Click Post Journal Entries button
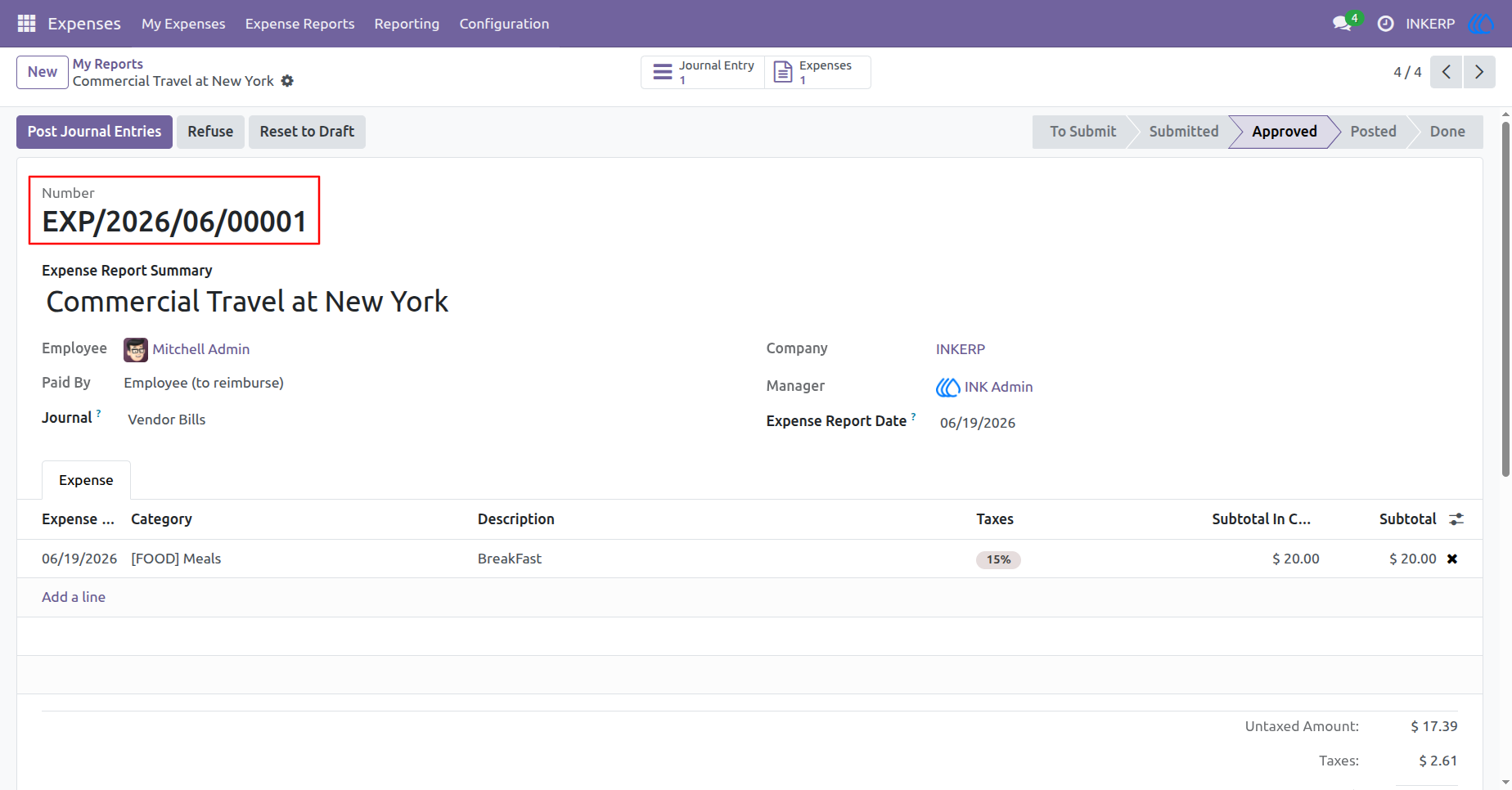The height and width of the screenshot is (790, 1512). click(x=94, y=132)
